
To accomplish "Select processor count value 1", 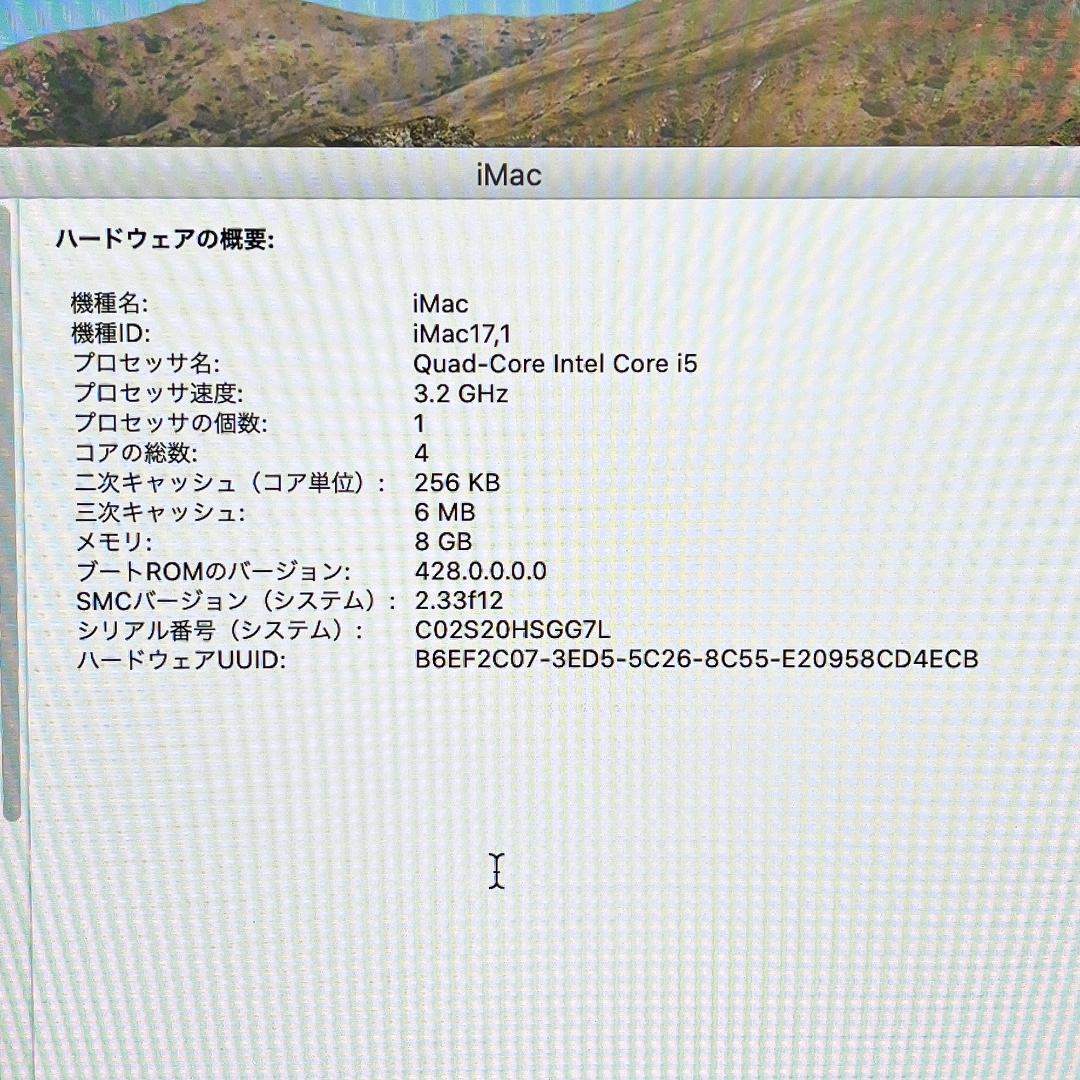I will (x=419, y=423).
